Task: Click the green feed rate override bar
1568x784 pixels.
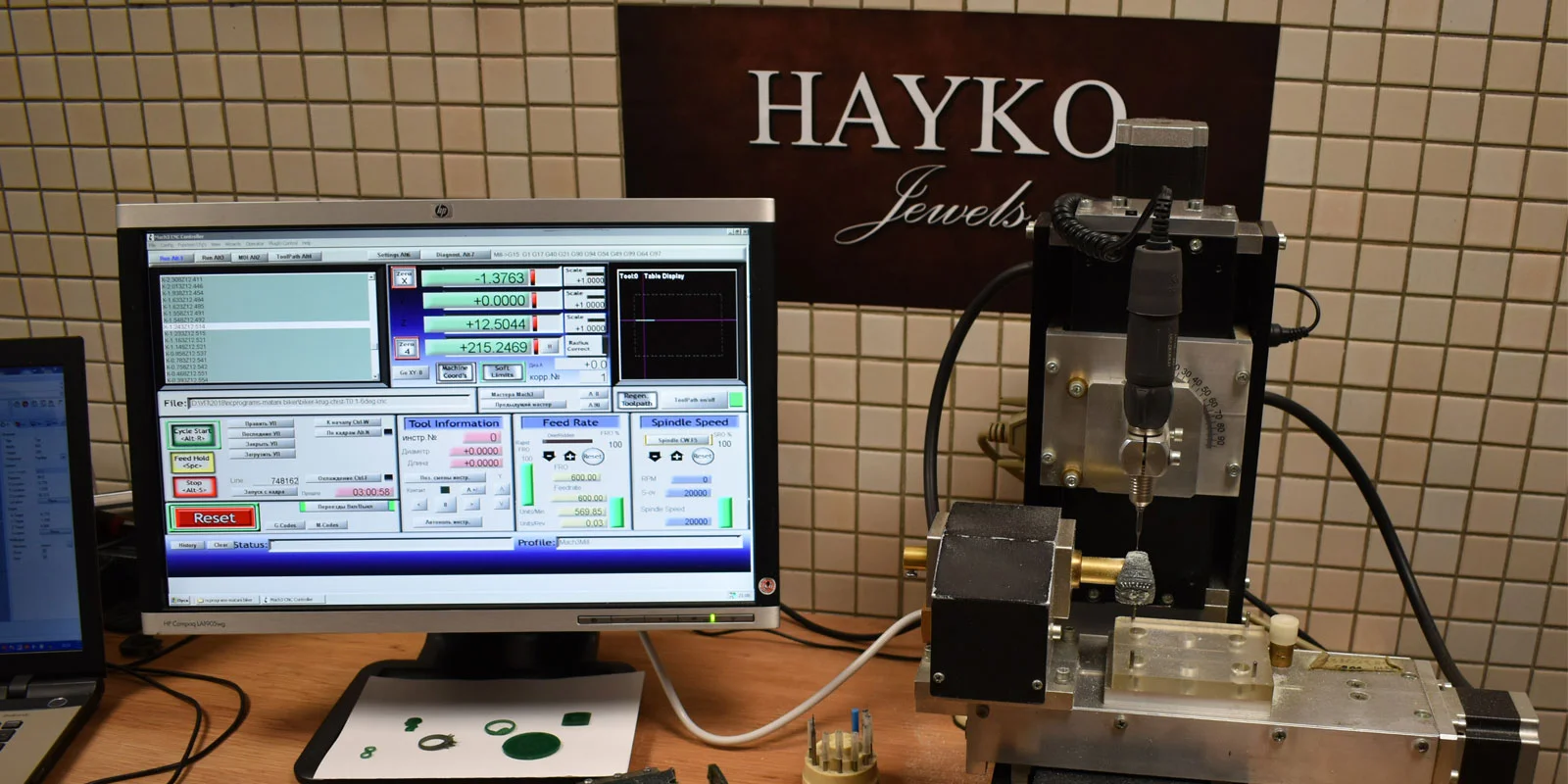Action: point(528,485)
